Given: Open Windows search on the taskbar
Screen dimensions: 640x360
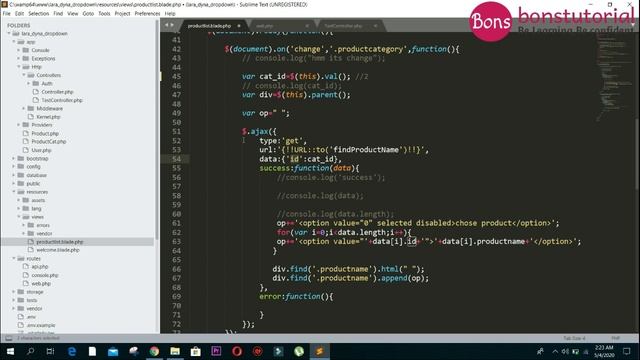Looking at the screenshot, I should [x=30, y=351].
